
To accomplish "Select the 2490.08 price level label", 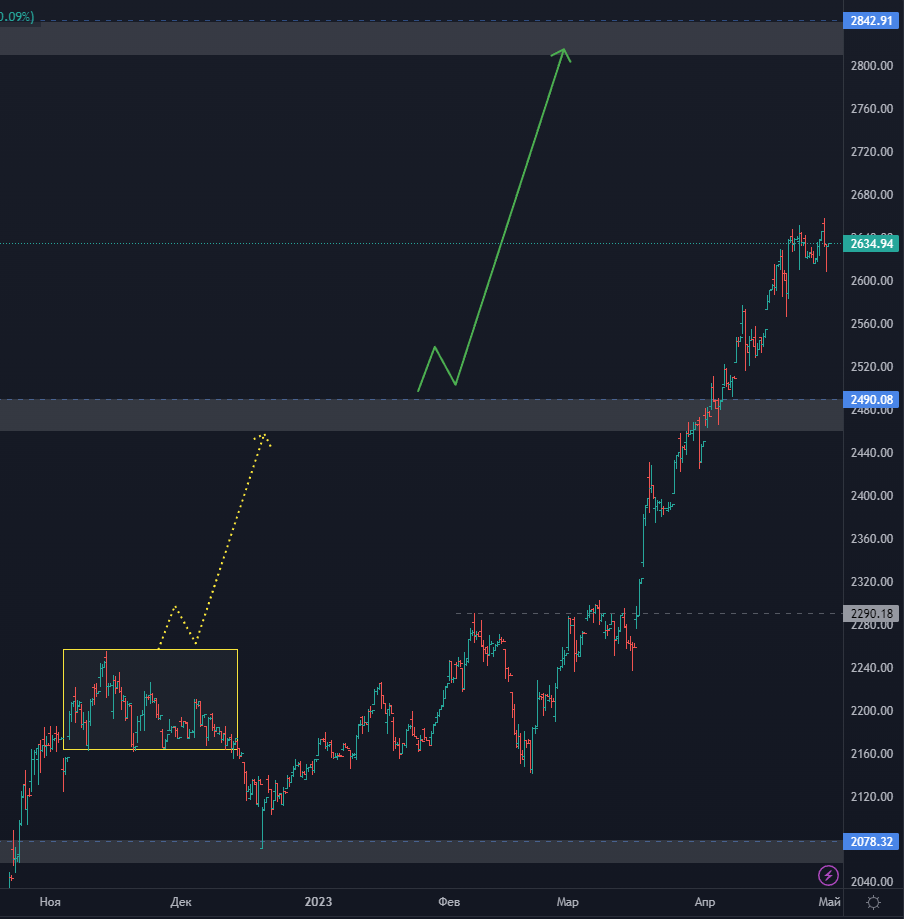I will [x=871, y=400].
